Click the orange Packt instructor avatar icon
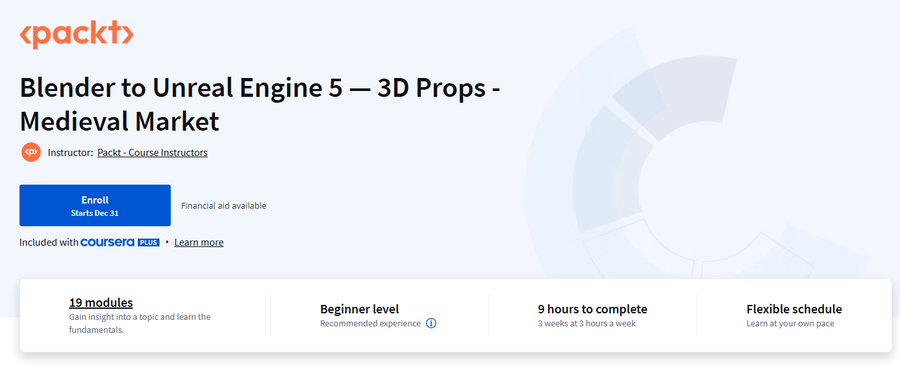The width and height of the screenshot is (900, 366). [31, 153]
